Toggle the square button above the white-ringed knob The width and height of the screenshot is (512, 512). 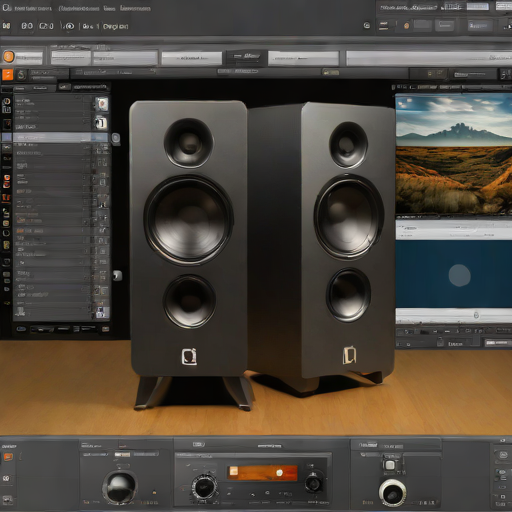pyautogui.click(x=390, y=465)
